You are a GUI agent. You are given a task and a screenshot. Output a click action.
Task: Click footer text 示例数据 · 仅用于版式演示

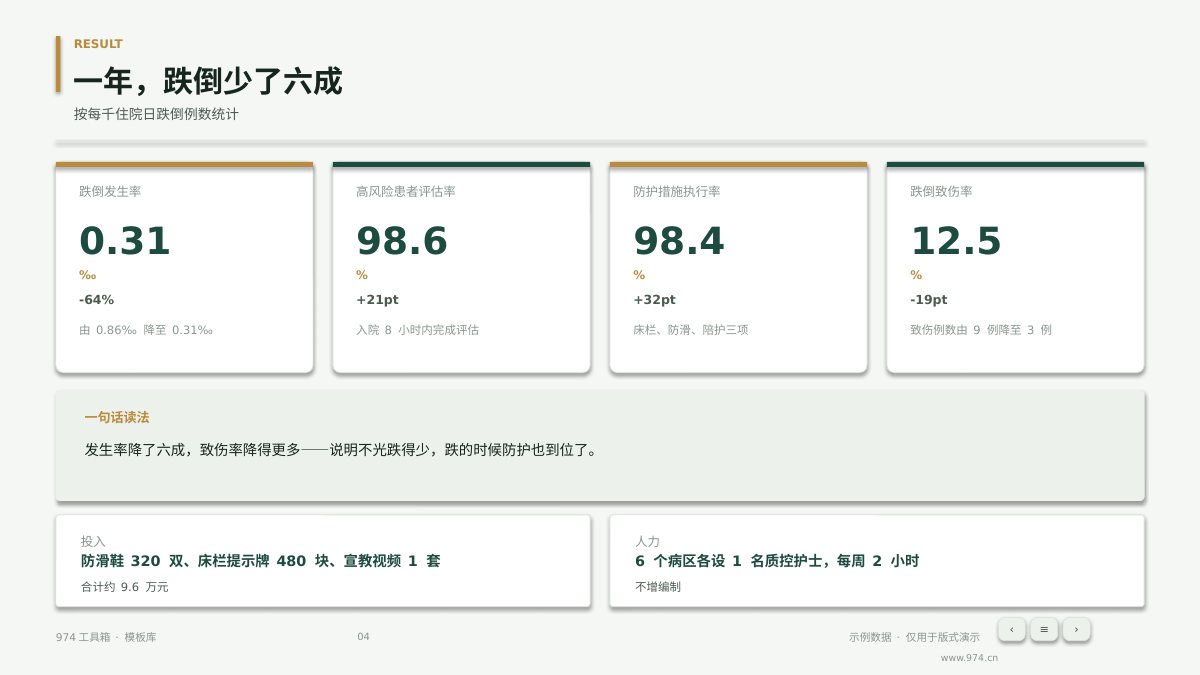tap(914, 637)
